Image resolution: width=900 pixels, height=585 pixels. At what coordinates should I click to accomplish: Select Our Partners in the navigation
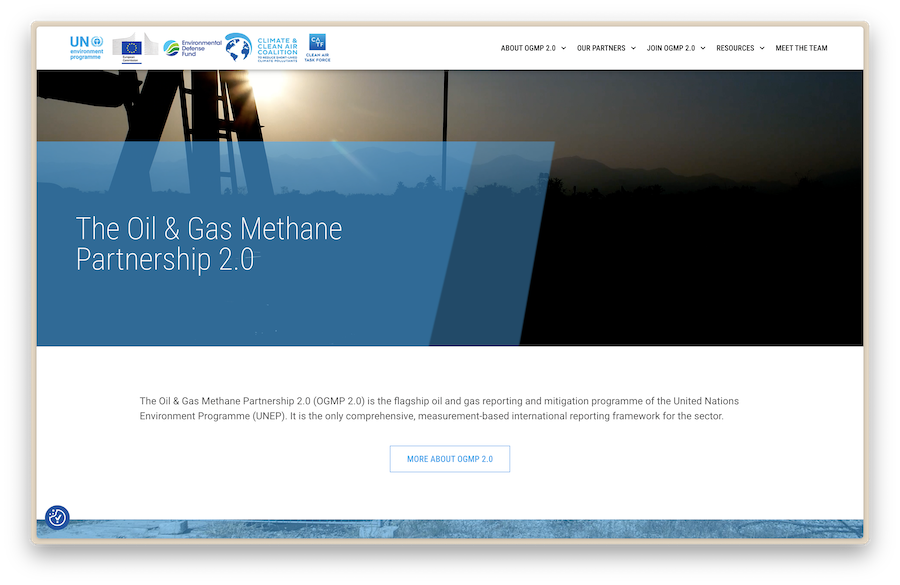point(601,48)
